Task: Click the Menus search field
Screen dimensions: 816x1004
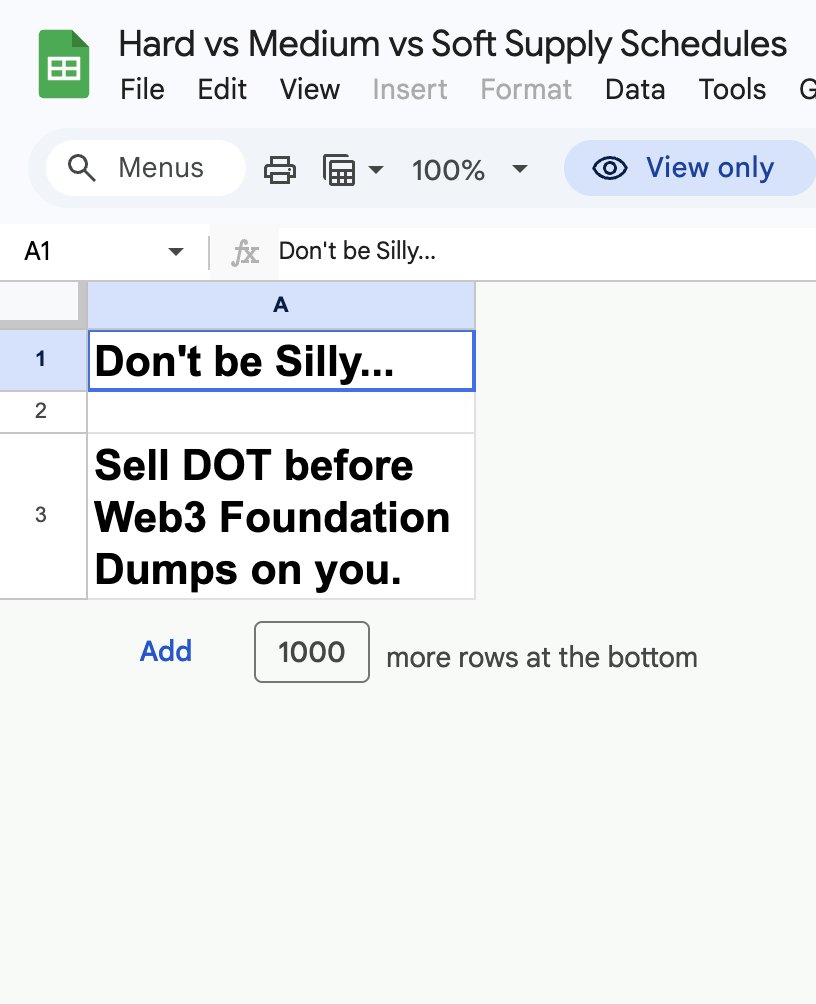Action: [x=146, y=168]
